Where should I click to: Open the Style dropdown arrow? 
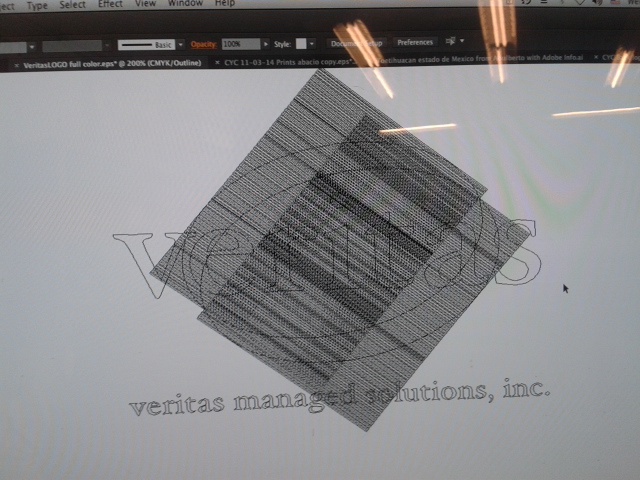(312, 43)
